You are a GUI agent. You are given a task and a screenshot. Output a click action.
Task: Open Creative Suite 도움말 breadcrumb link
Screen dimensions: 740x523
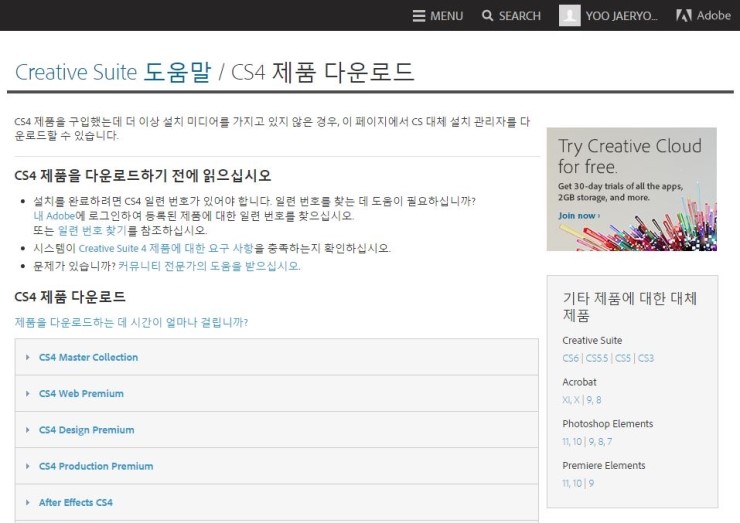pyautogui.click(x=113, y=72)
